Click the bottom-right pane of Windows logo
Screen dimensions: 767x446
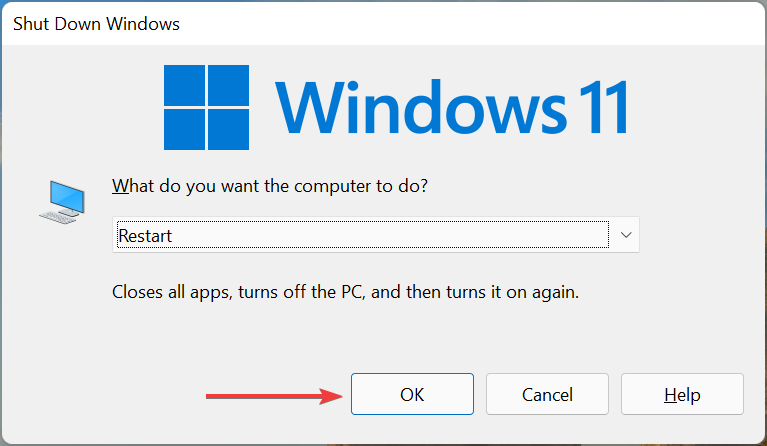point(230,128)
